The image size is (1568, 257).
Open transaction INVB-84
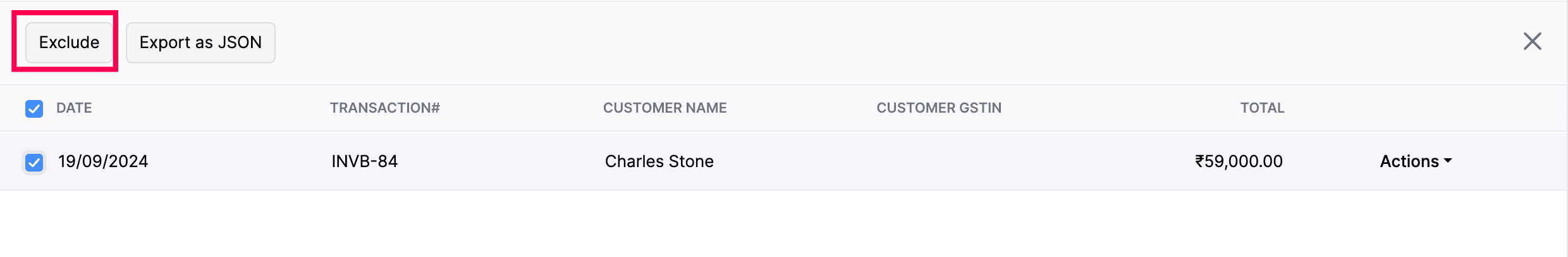coord(365,161)
